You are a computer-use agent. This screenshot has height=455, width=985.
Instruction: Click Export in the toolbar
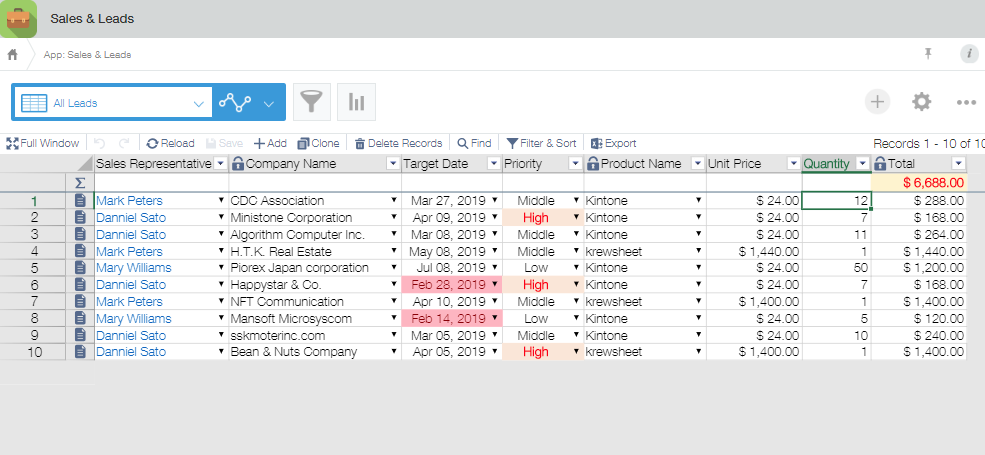click(613, 143)
